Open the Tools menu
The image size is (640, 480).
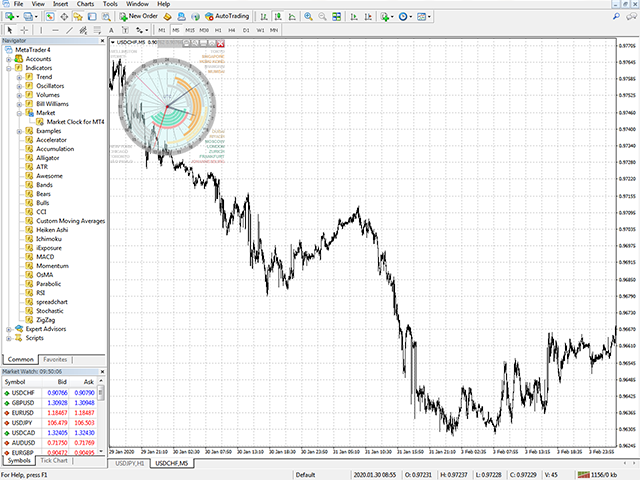coord(110,4)
